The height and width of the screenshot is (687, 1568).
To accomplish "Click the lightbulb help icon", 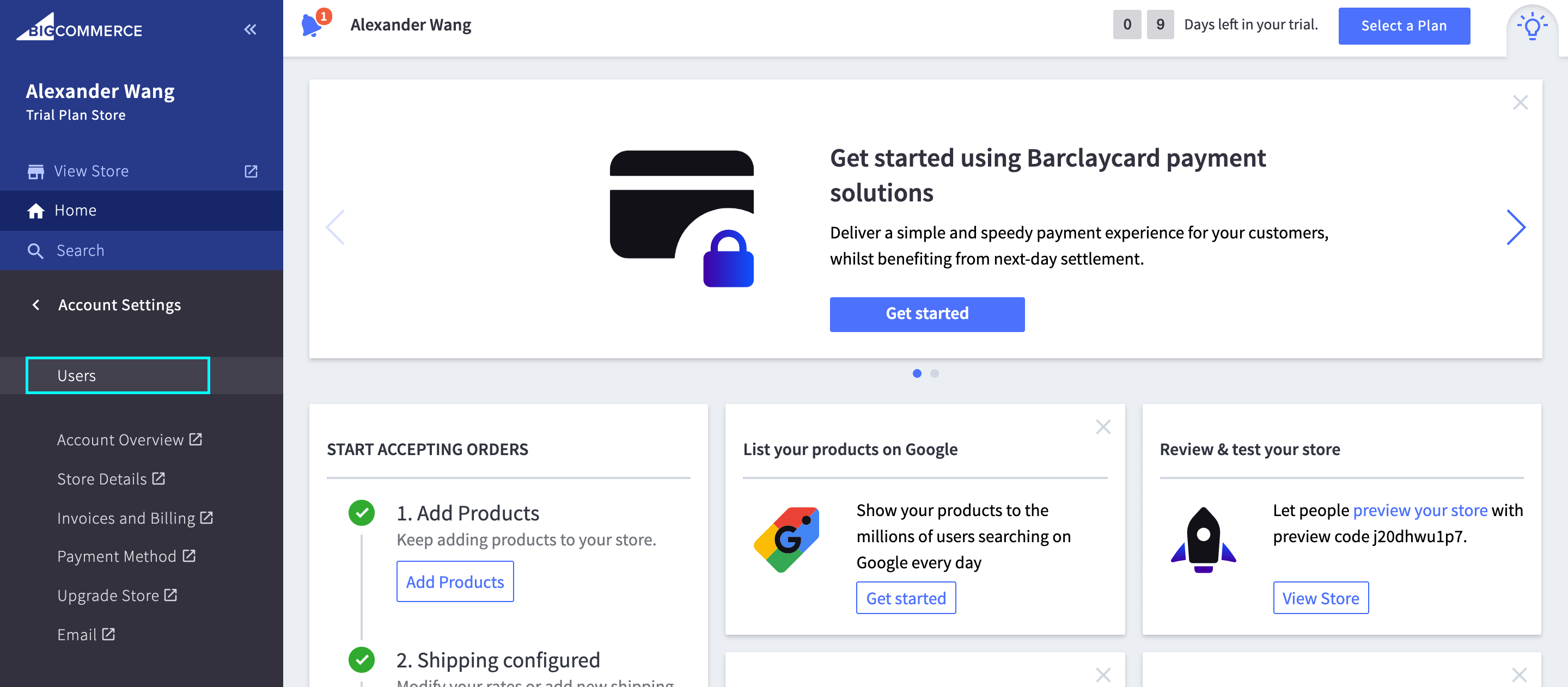I will point(1532,27).
